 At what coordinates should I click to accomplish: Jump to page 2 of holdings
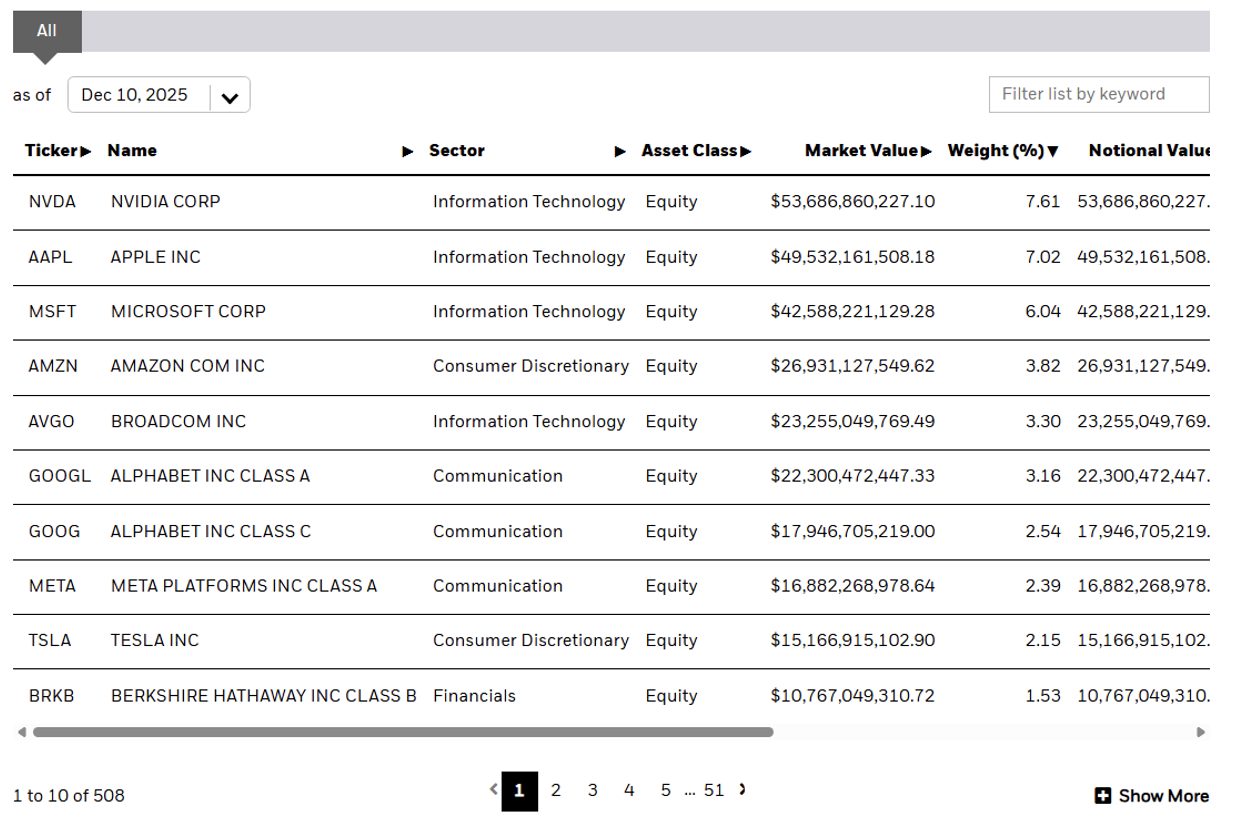tap(556, 791)
